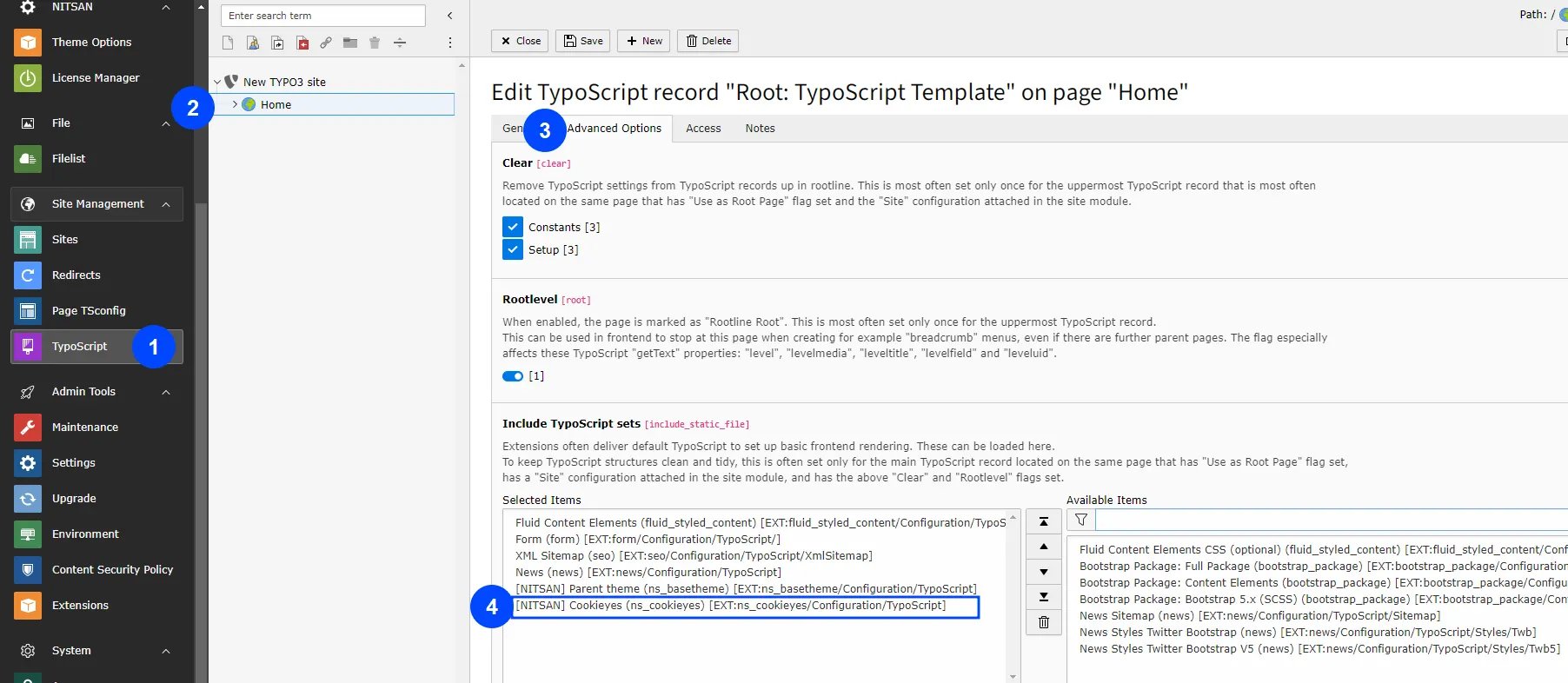Screen dimensions: 1568x683
Task: Collapse the System module group
Action: click(166, 651)
